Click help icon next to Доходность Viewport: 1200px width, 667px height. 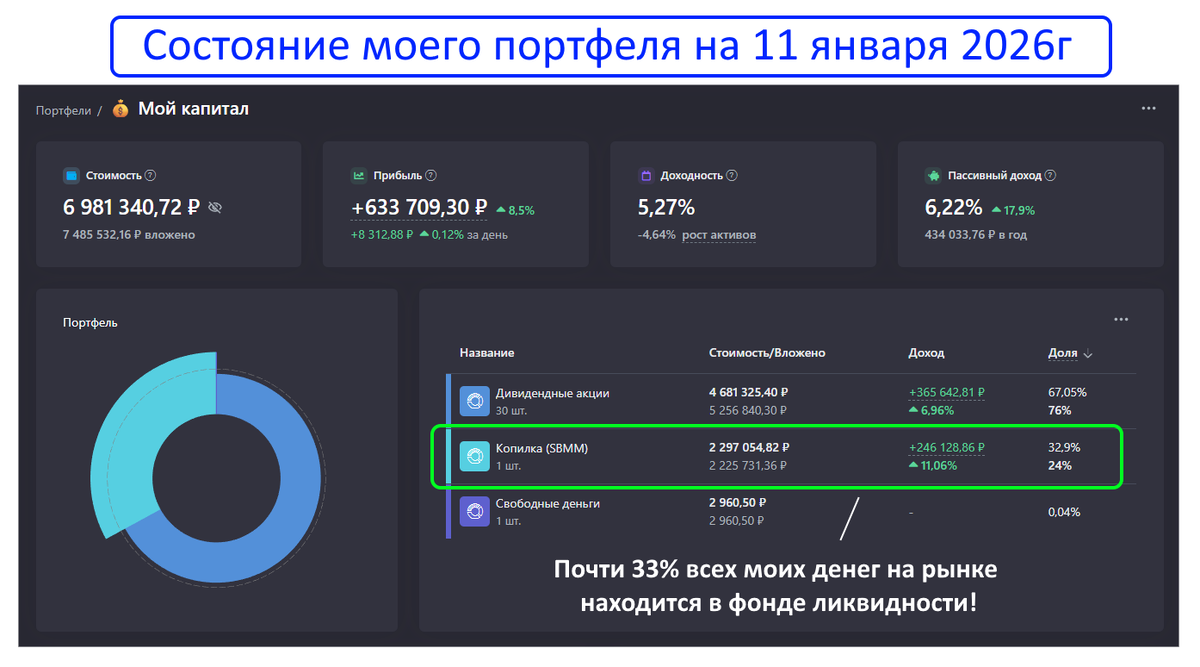click(732, 175)
